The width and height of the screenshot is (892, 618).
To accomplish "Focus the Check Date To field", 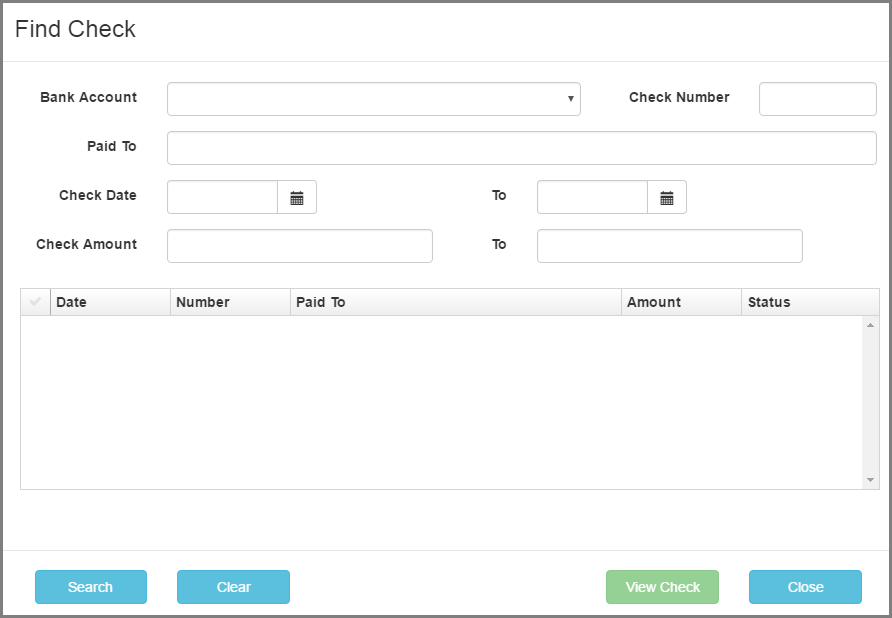I will click(592, 197).
